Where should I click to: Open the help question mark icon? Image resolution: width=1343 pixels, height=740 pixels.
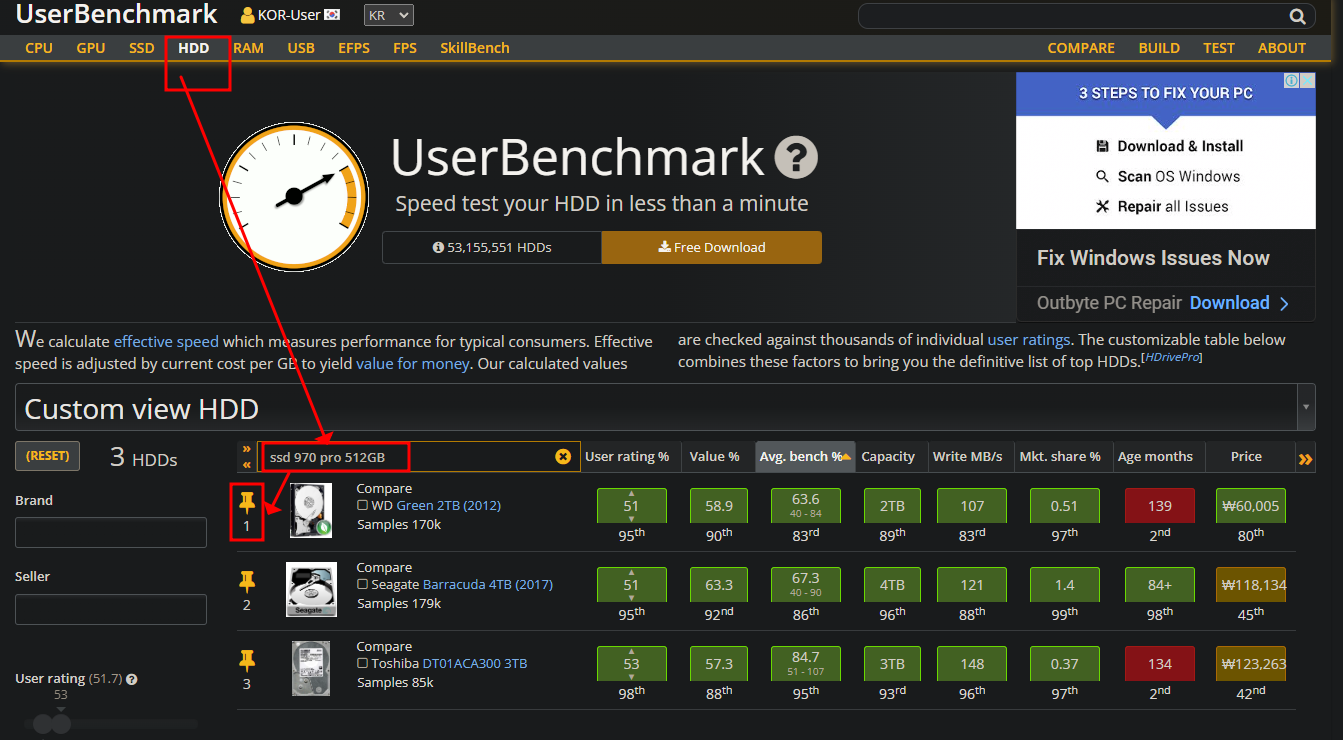tap(796, 157)
